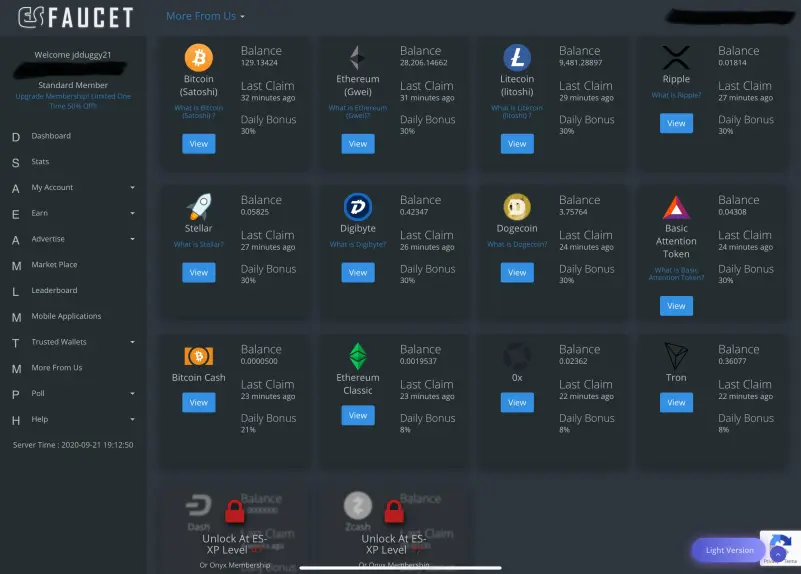Click View under Tron
This screenshot has width=801, height=574.
point(676,402)
